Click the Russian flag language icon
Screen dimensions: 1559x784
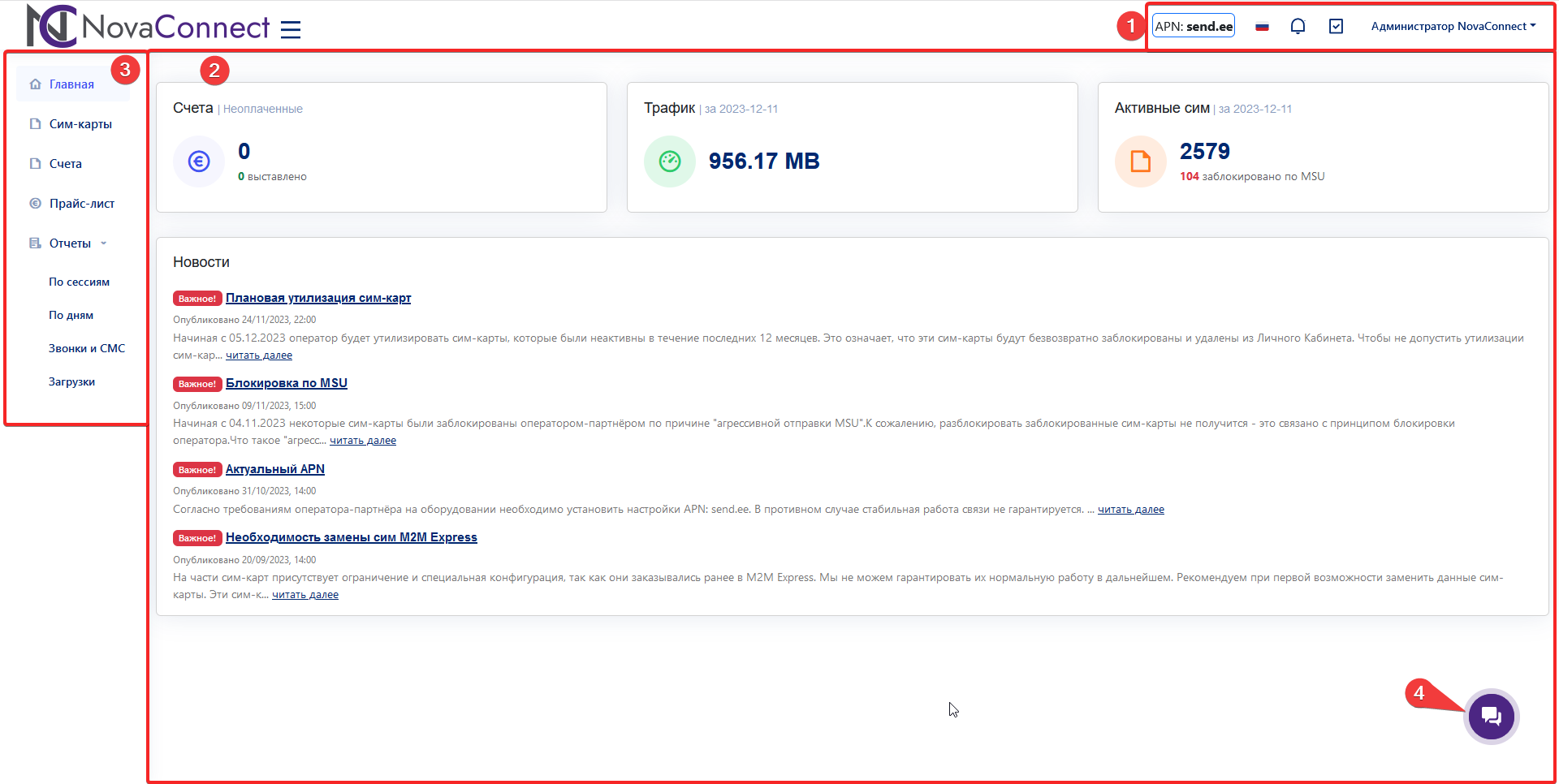coord(1262,27)
